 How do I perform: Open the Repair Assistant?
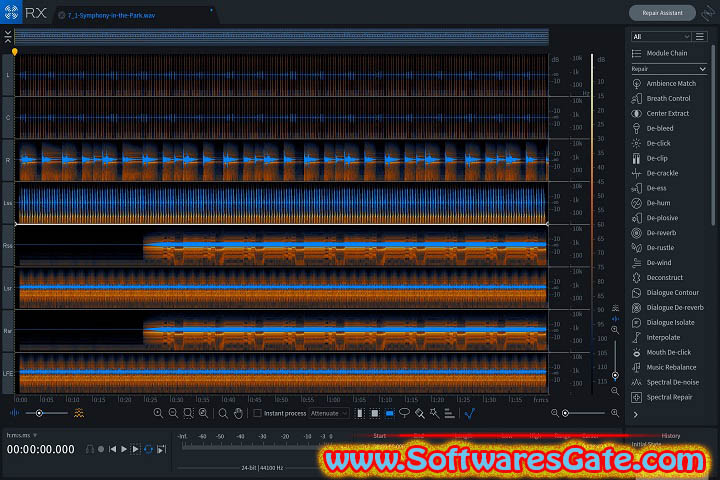(x=662, y=13)
